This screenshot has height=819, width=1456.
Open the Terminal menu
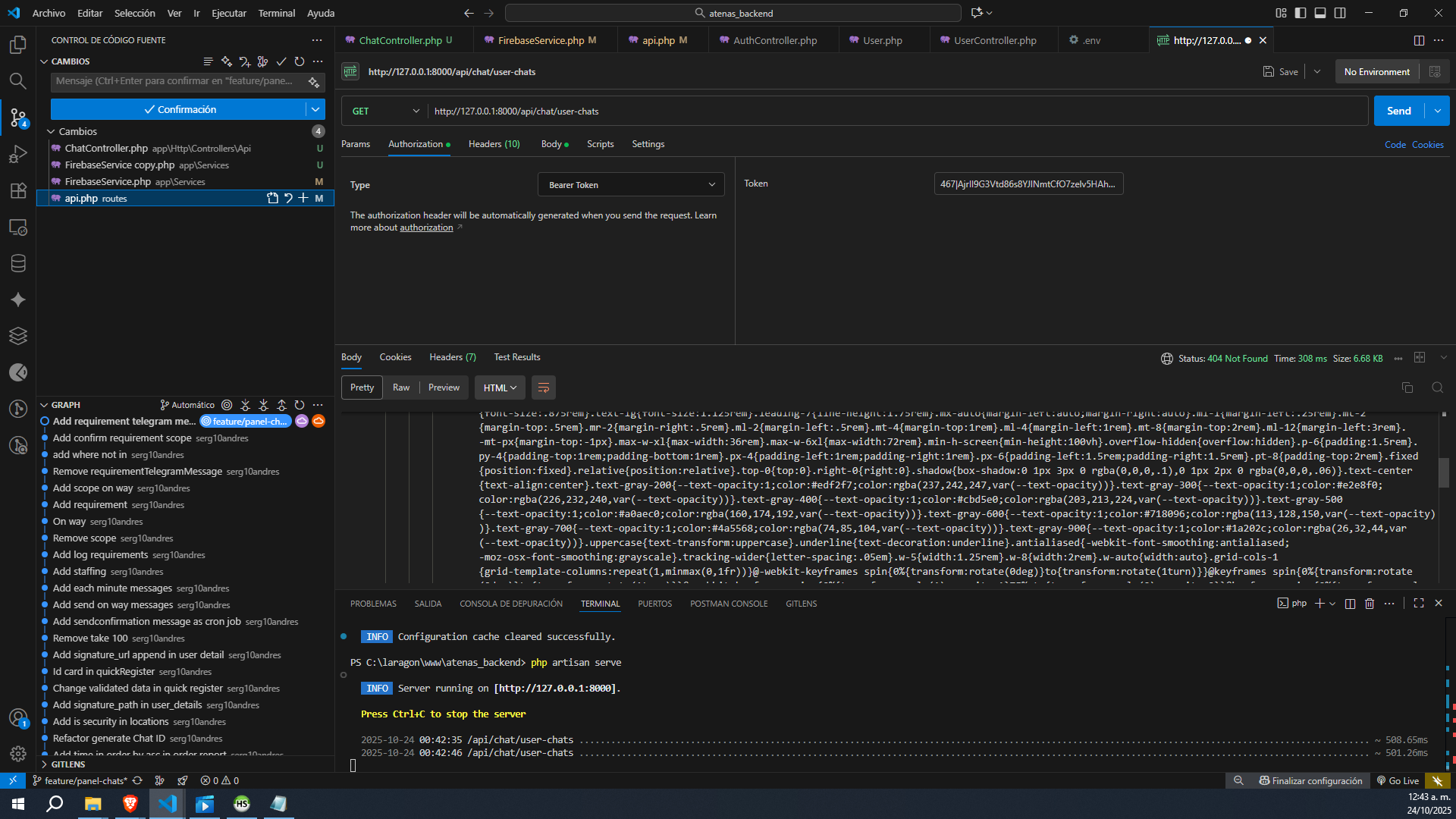coord(276,13)
